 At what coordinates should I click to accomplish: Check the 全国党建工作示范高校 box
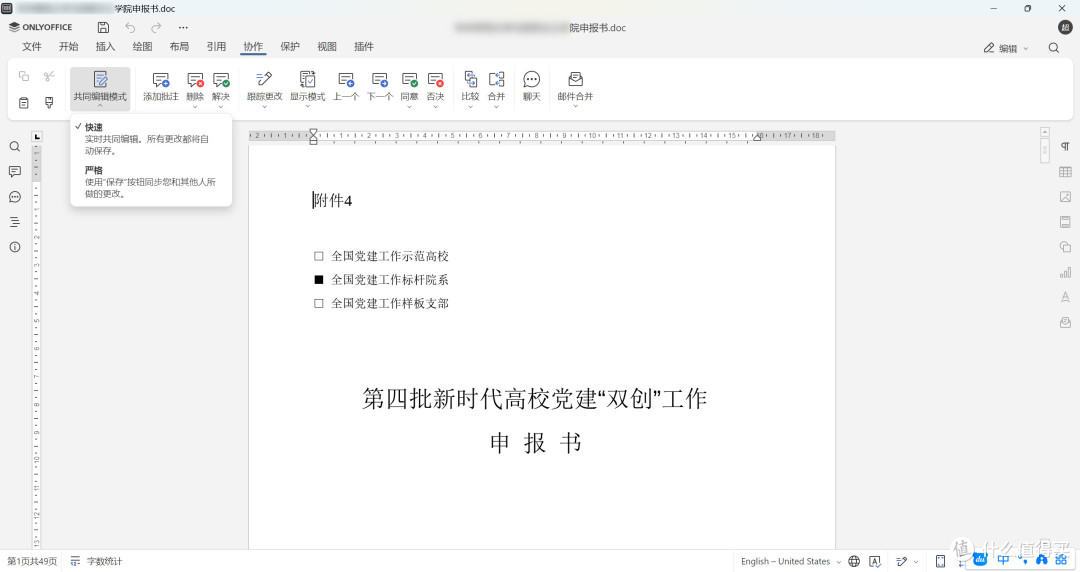(x=318, y=256)
